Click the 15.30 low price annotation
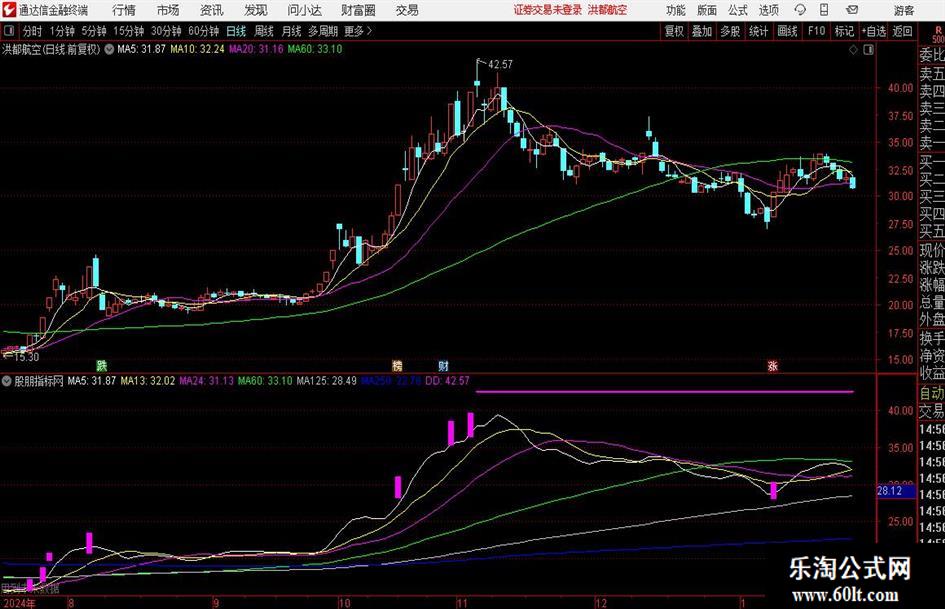The height and width of the screenshot is (609, 945). pos(26,357)
